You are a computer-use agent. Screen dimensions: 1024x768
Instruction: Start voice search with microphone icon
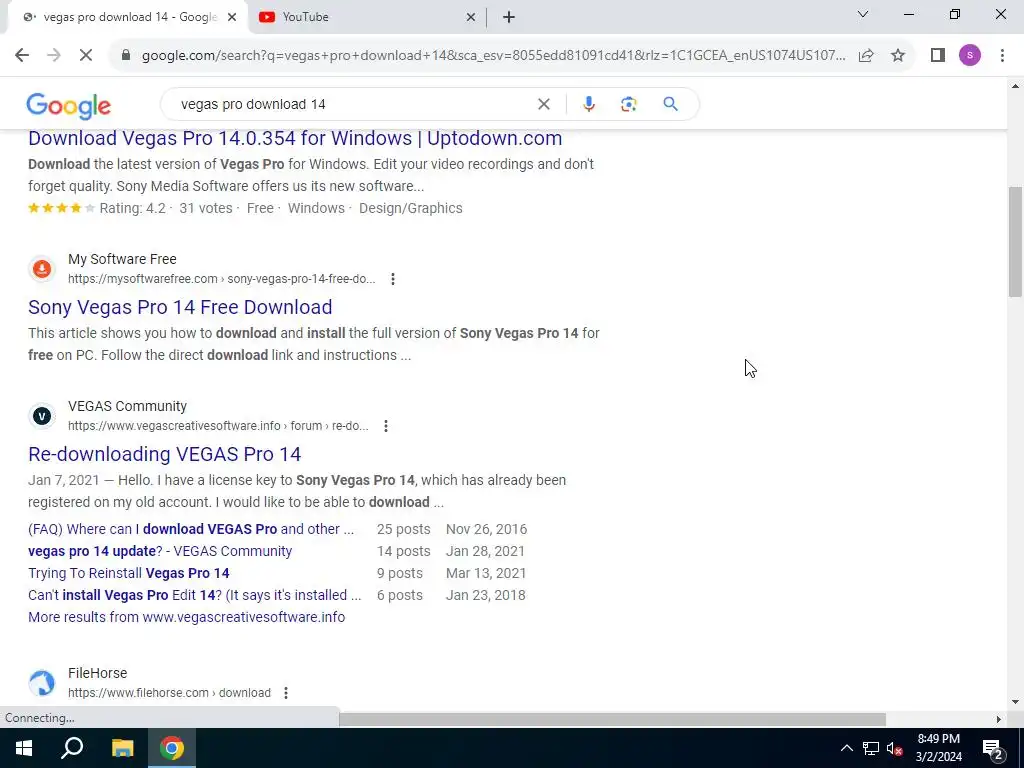[588, 104]
